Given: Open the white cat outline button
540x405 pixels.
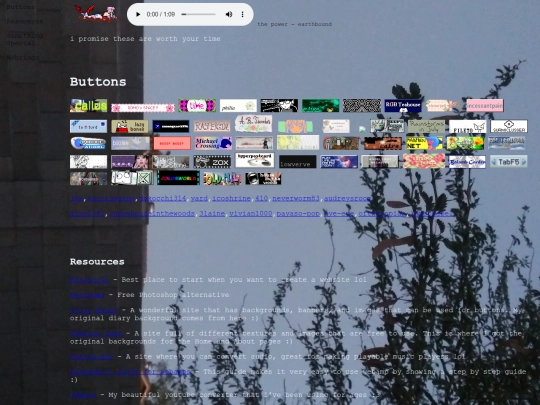Looking at the screenshot, I should [468, 126].
